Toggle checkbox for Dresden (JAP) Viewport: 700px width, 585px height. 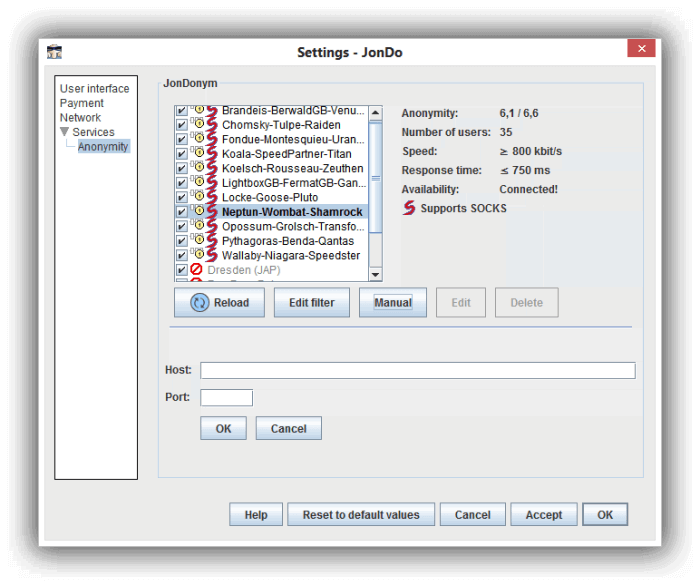click(x=181, y=270)
